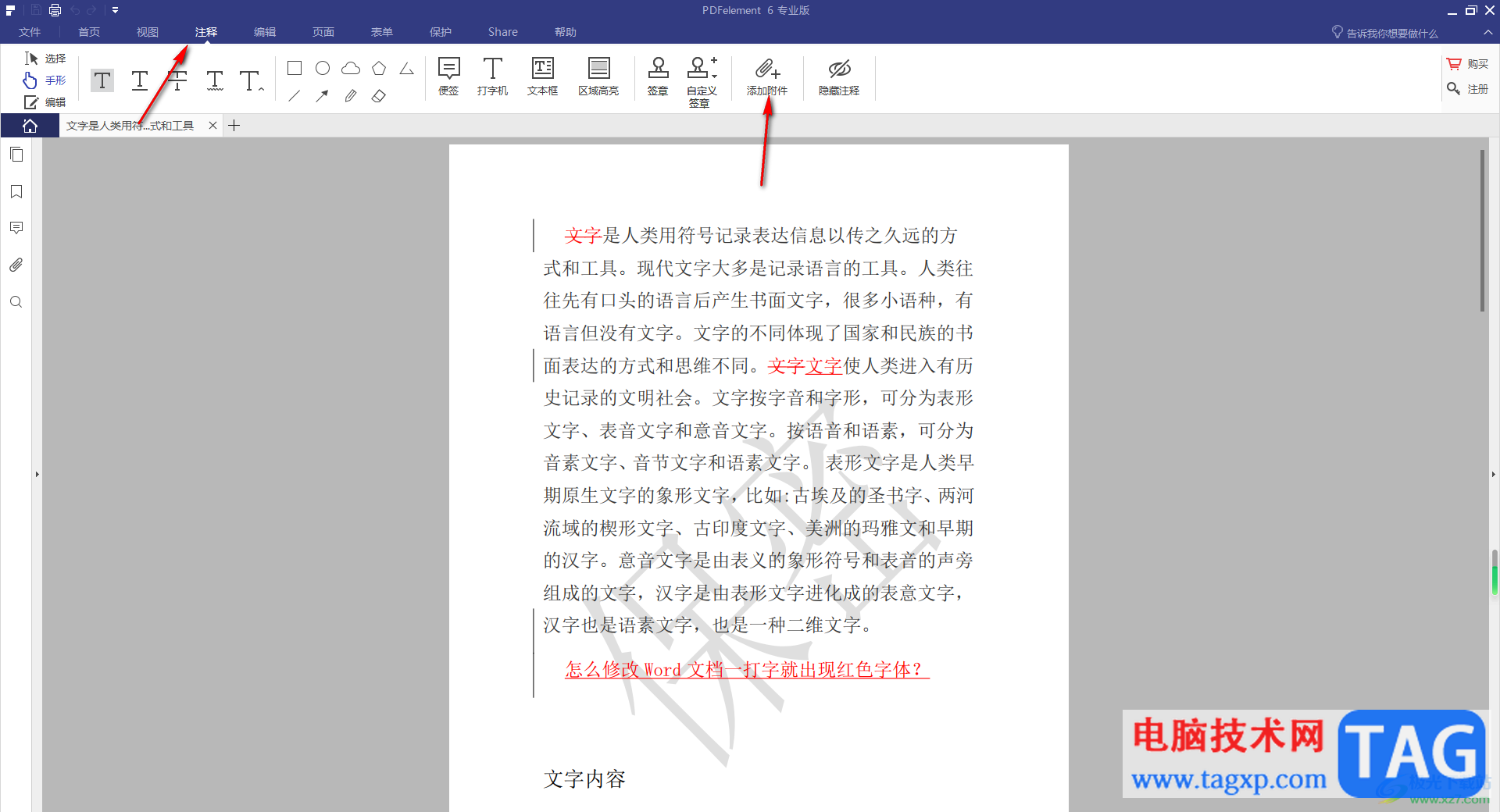The height and width of the screenshot is (812, 1500).
Task: Open the search panel
Action: point(16,302)
